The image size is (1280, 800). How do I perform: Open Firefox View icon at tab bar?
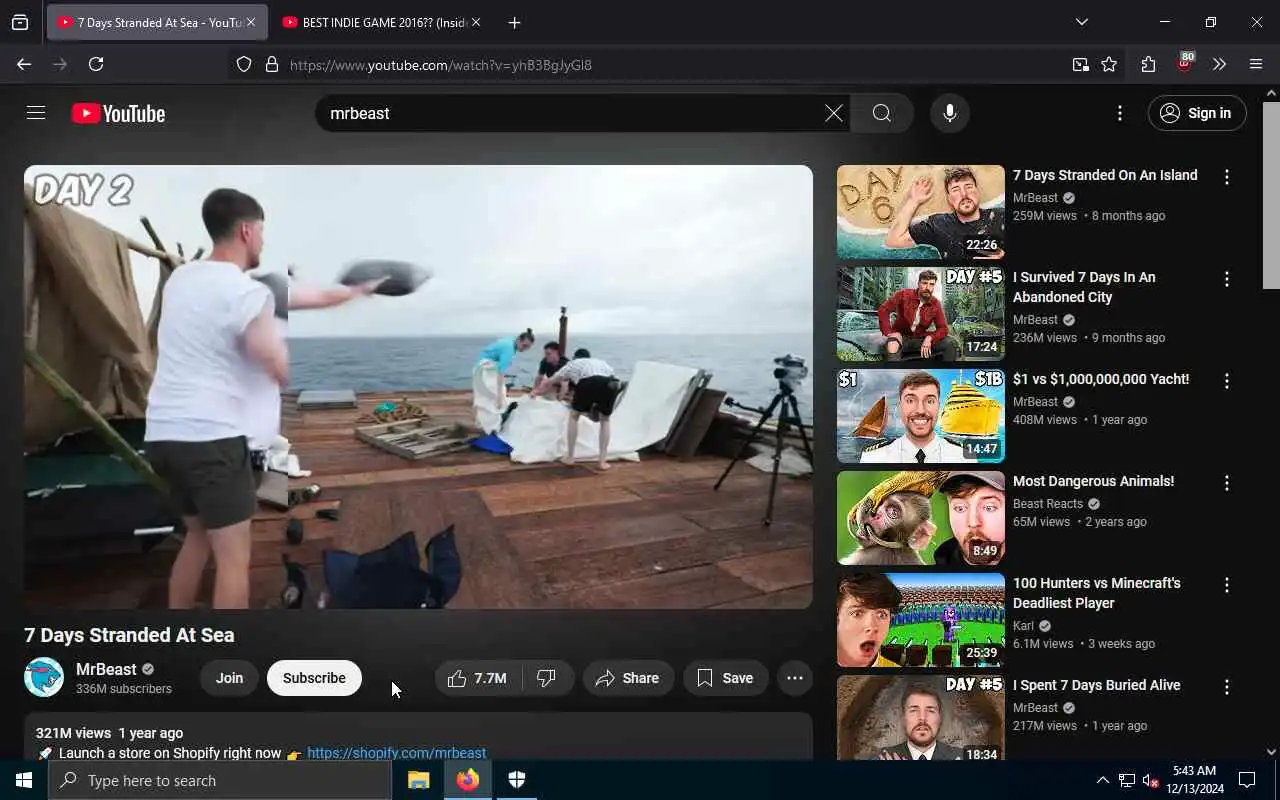(x=20, y=22)
